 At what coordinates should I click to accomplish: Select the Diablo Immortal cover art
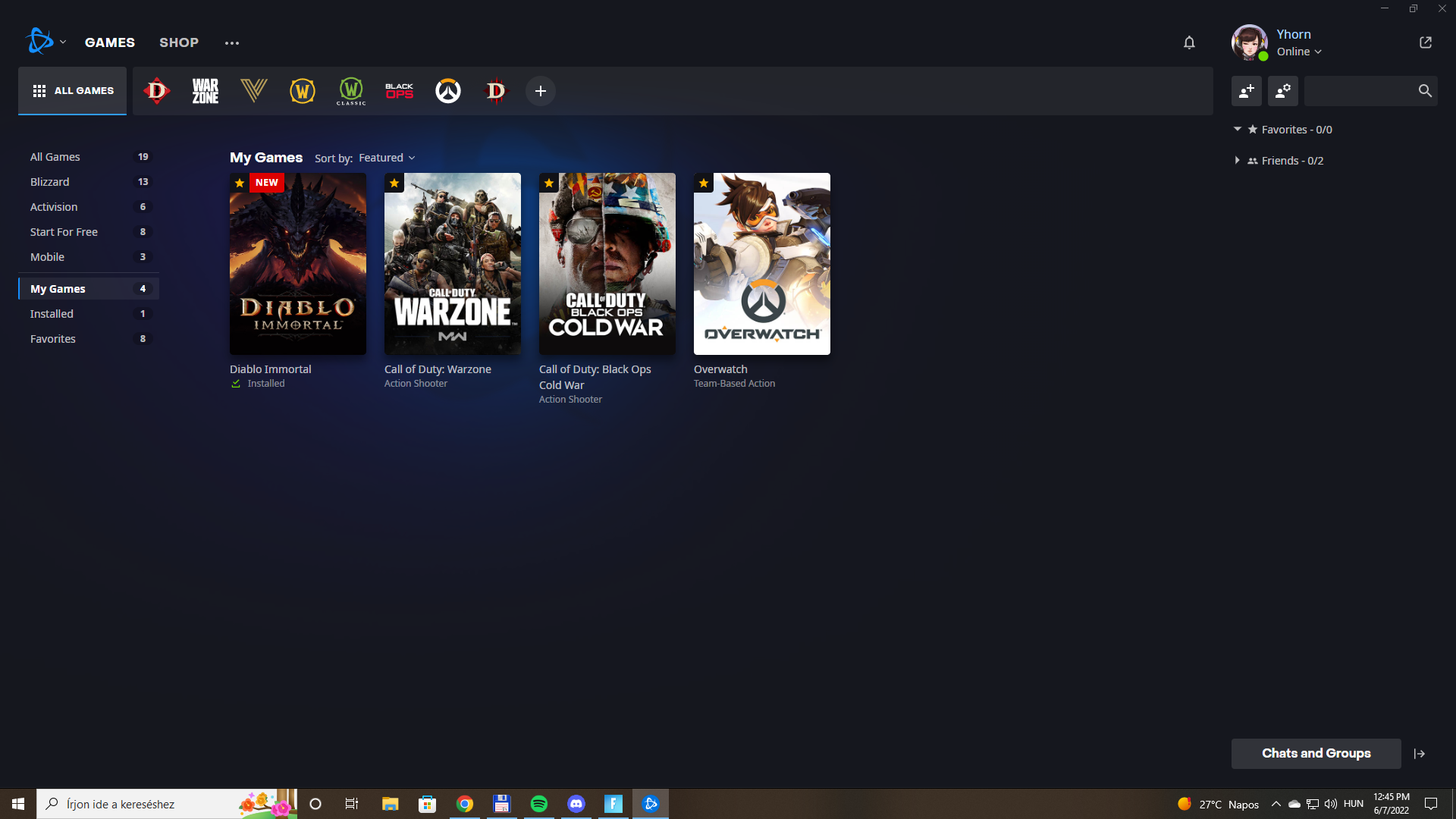click(x=298, y=264)
